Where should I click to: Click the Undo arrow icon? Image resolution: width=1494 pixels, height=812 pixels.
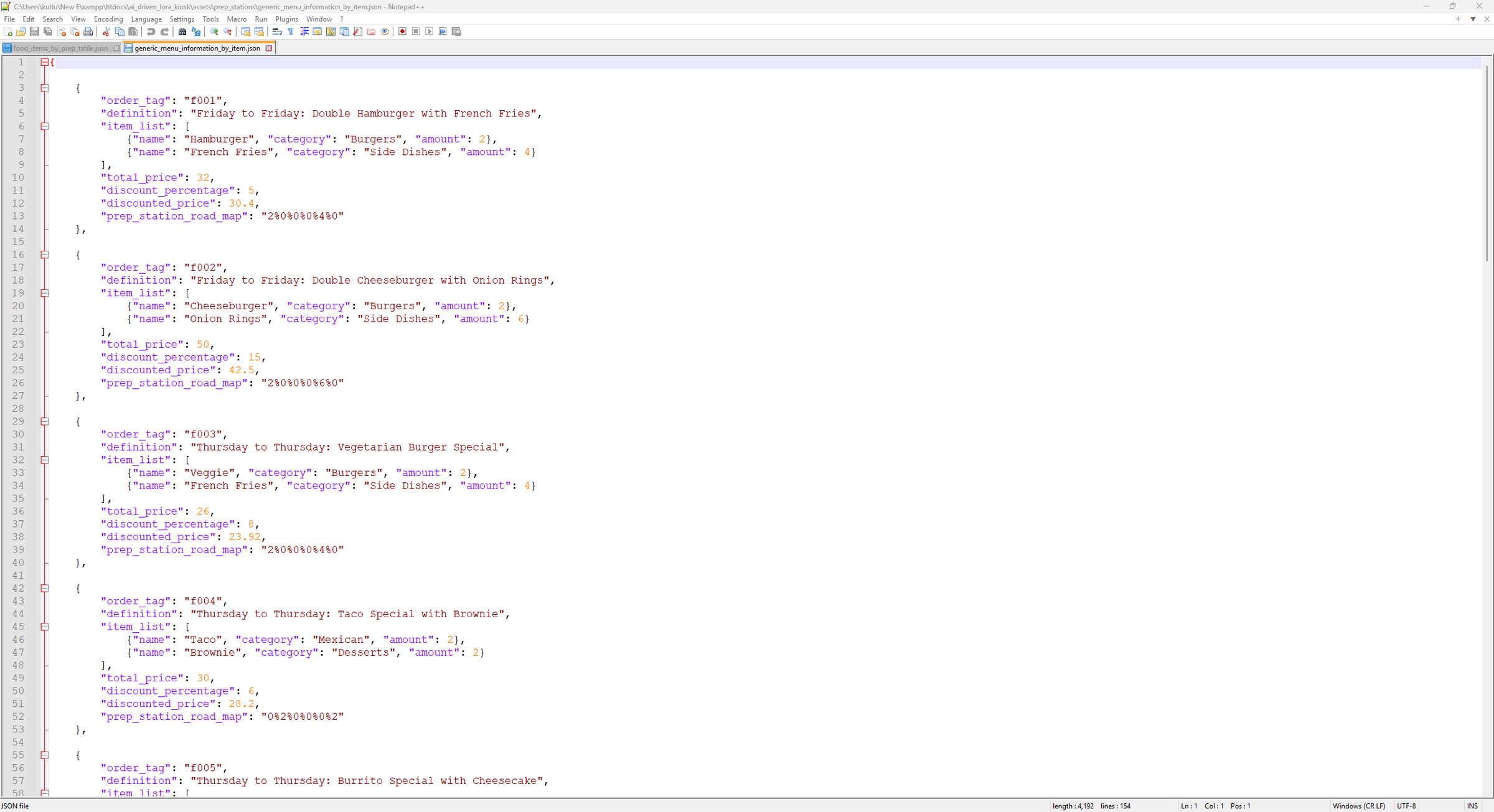(x=151, y=32)
